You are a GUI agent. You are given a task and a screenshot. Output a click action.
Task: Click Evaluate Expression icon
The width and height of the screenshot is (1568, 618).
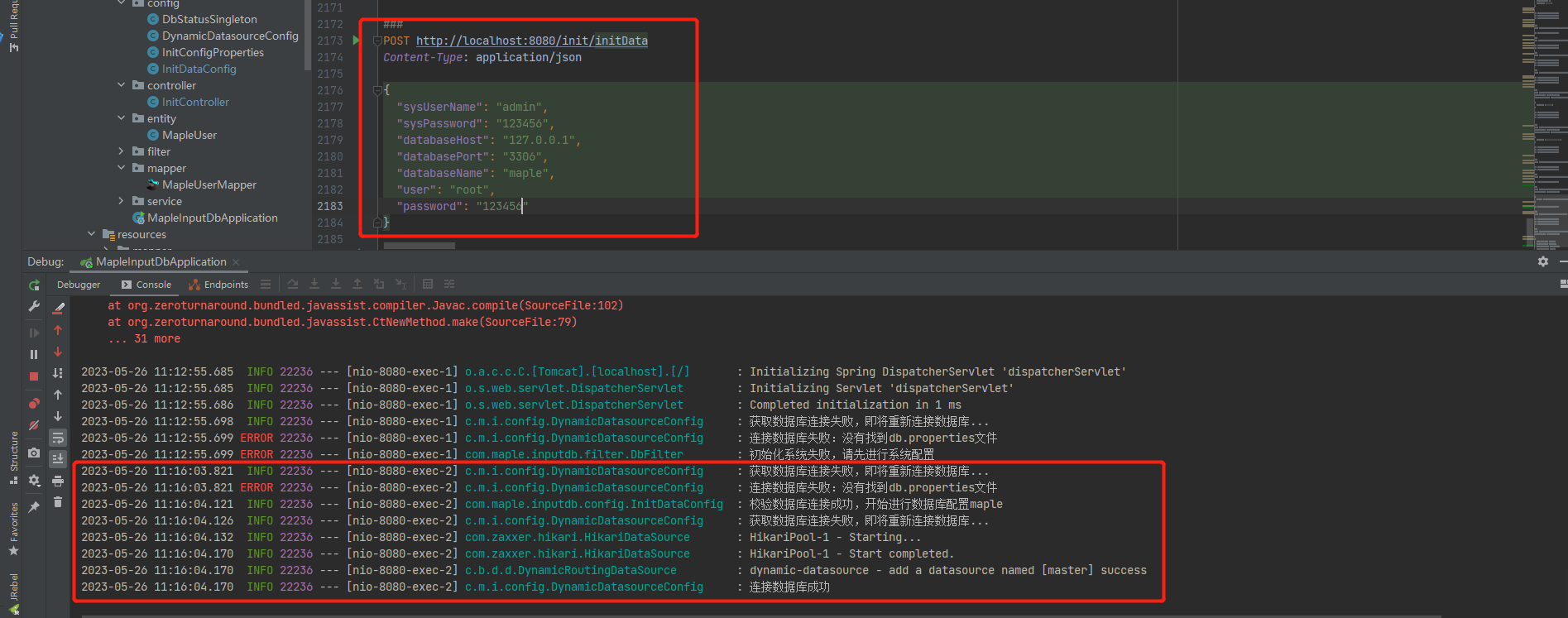pyautogui.click(x=428, y=284)
